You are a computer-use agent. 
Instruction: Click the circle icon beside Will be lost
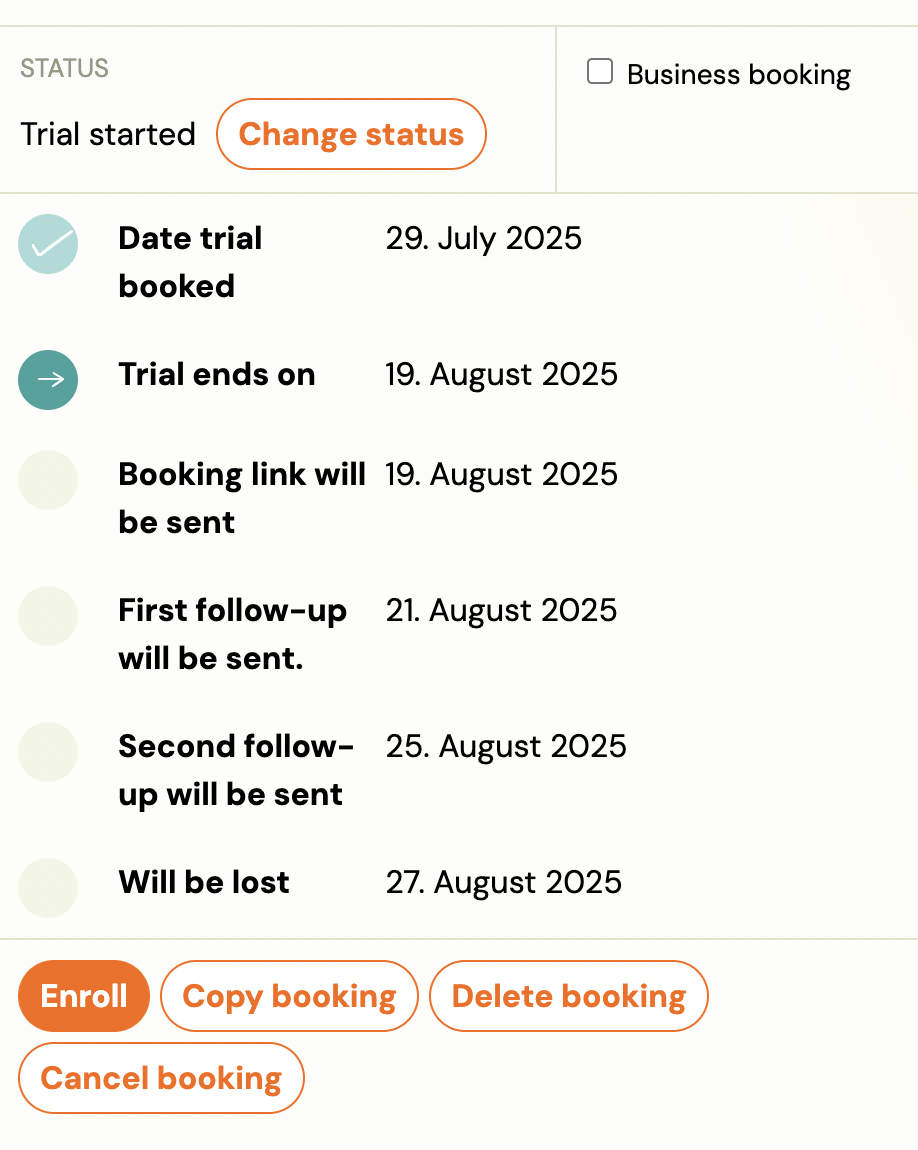click(48, 888)
